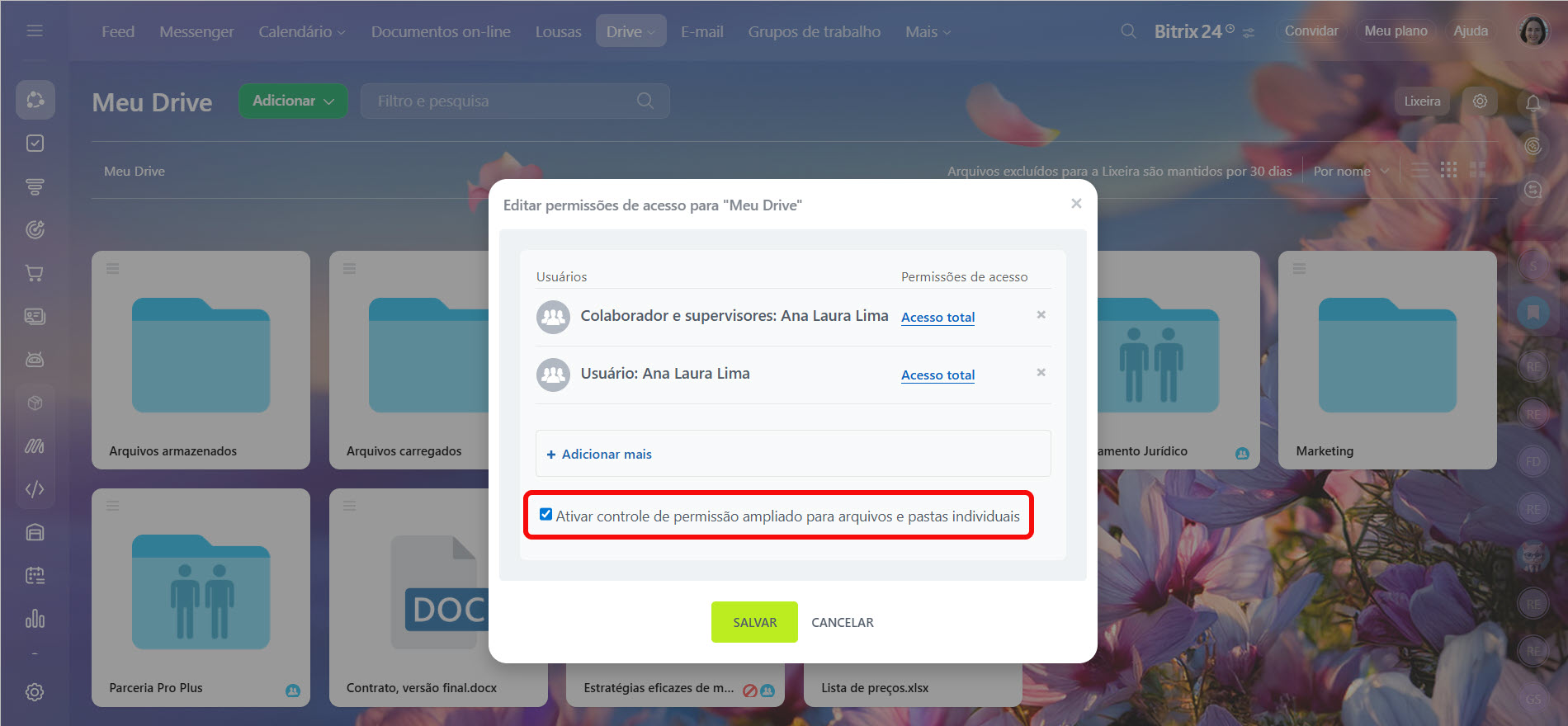Remove Colaborador e supervisores permission row
This screenshot has width=1568, height=726.
tap(1041, 315)
